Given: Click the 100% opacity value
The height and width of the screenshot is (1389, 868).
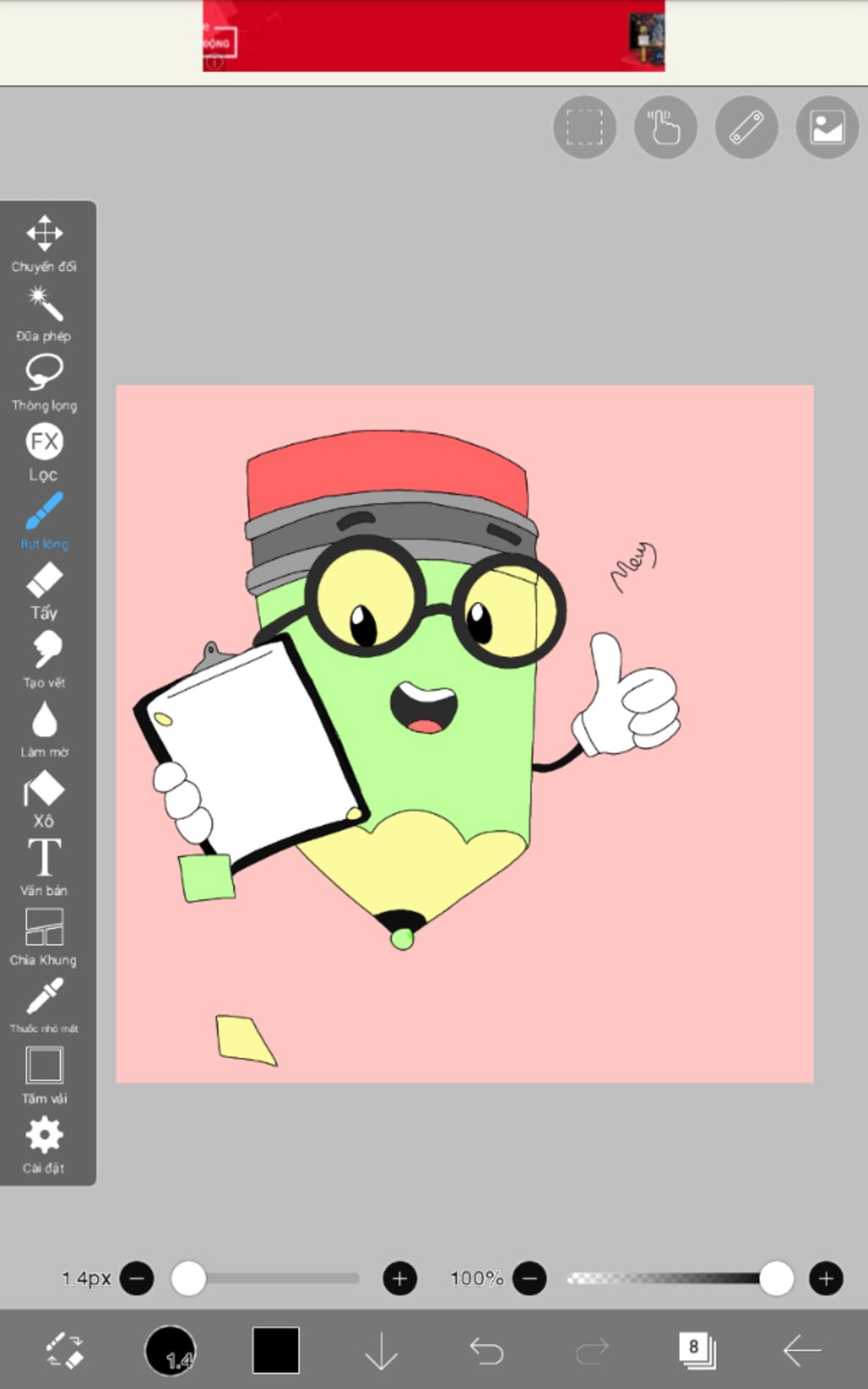Looking at the screenshot, I should pyautogui.click(x=476, y=1278).
